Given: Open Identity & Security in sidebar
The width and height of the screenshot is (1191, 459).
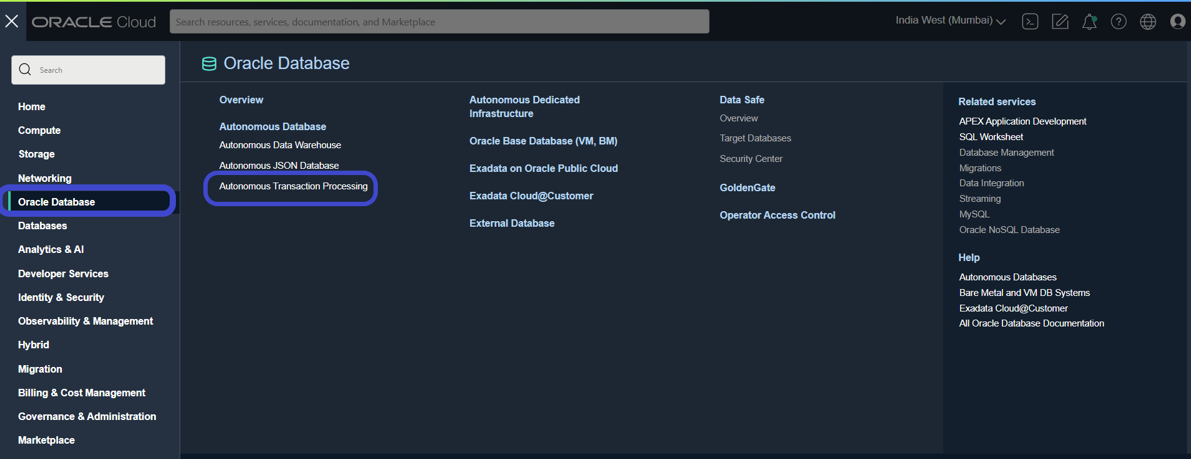Looking at the screenshot, I should click(x=61, y=297).
